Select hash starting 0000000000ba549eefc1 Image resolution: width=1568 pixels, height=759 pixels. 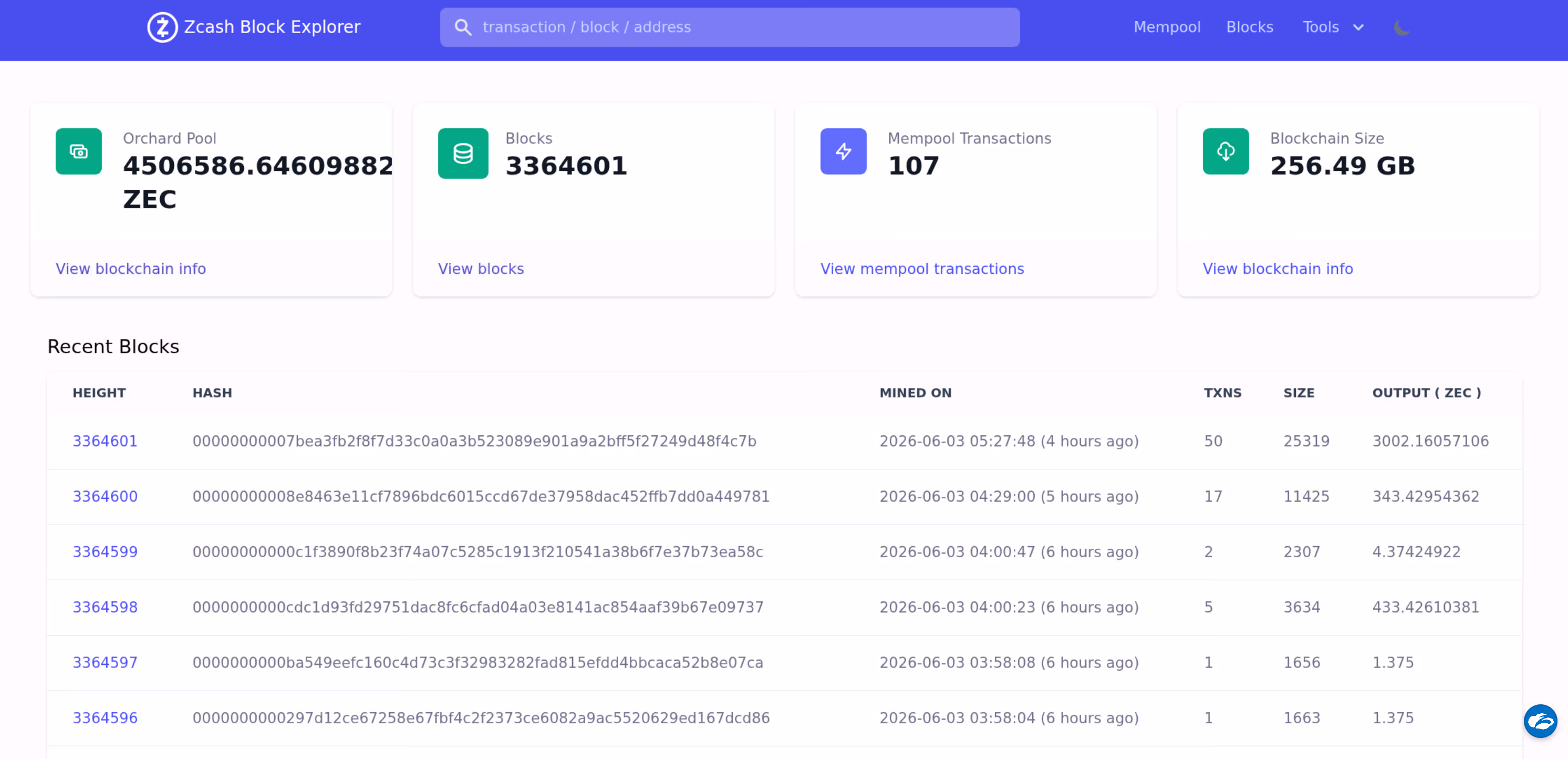[477, 663]
